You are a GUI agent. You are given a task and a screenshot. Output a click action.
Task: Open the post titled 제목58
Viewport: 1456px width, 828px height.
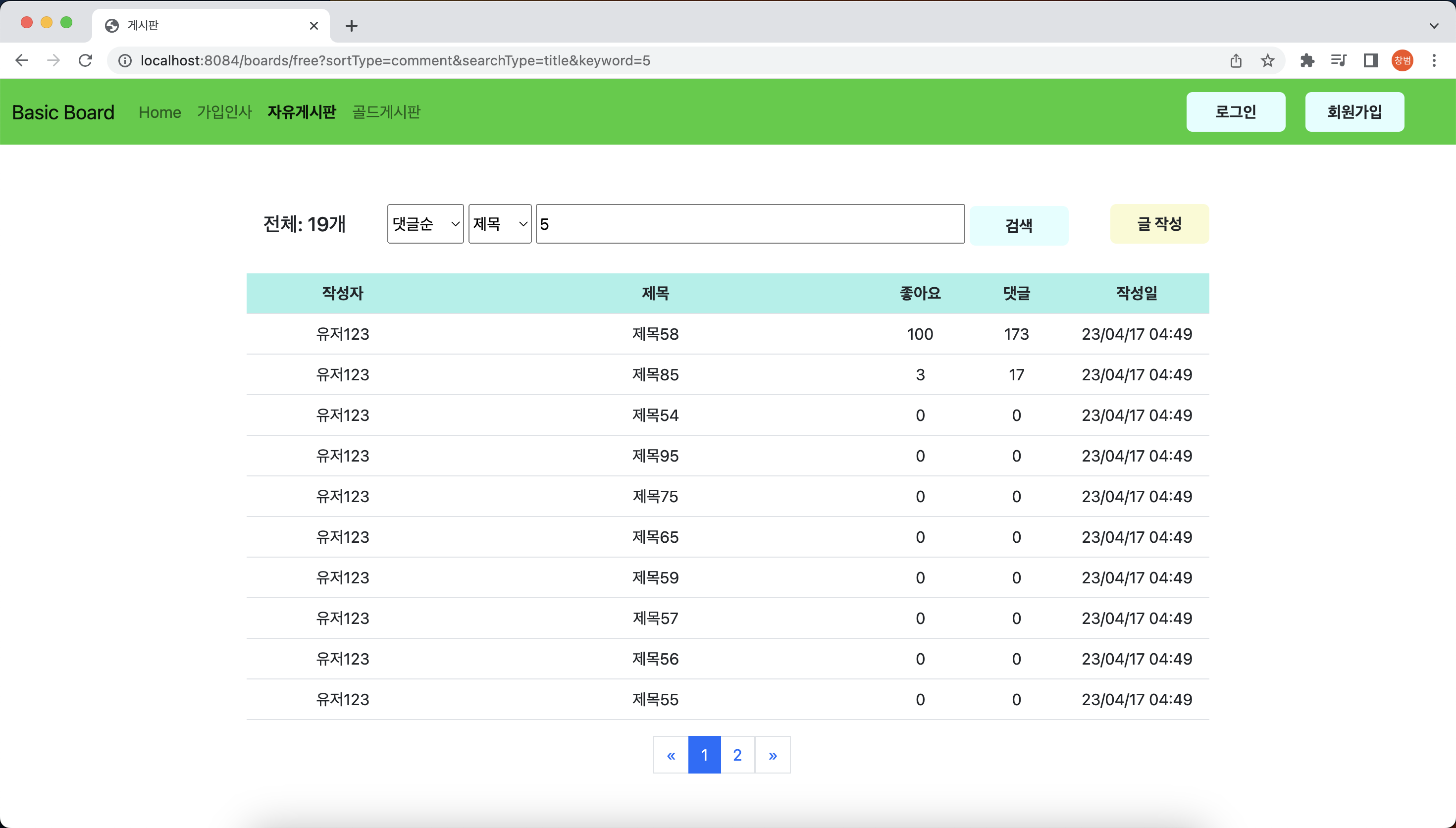(655, 334)
